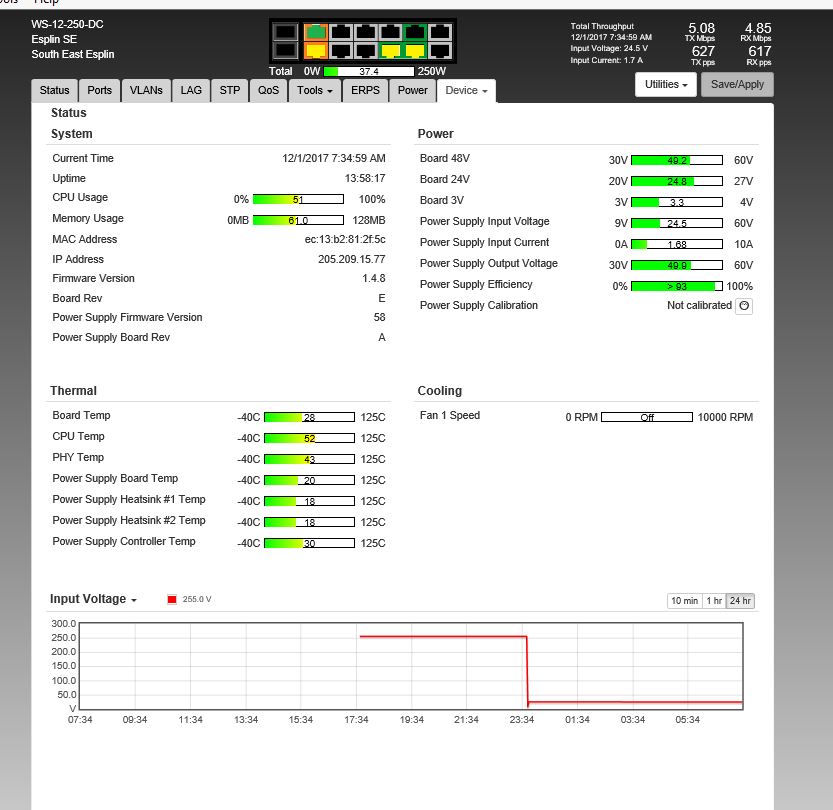This screenshot has height=810, width=833.
Task: Open the Tools dropdown tab
Action: coord(314,90)
